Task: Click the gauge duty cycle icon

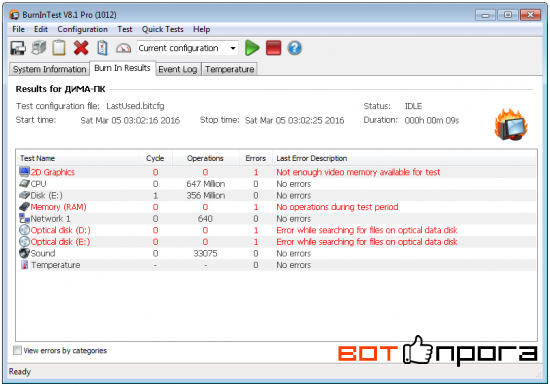Action: coord(123,48)
